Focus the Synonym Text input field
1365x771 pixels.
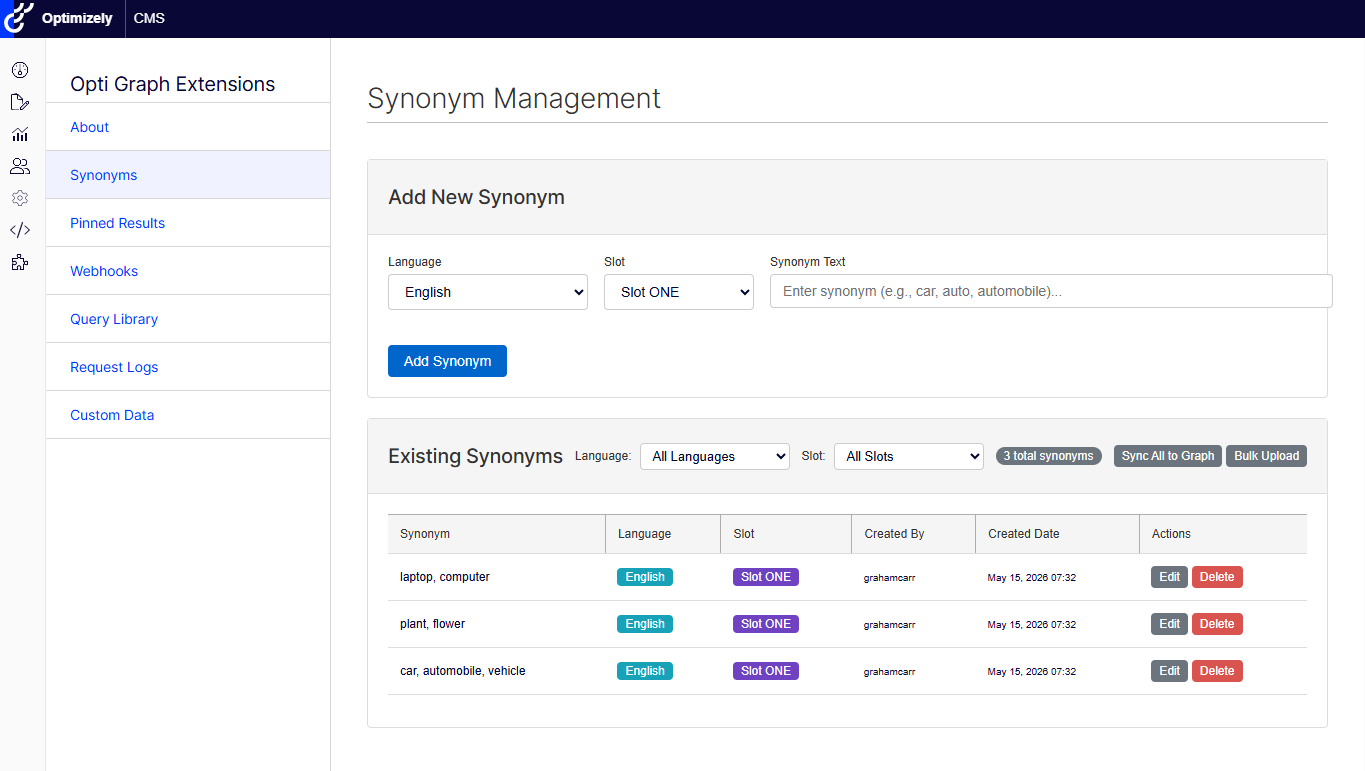coord(1051,291)
